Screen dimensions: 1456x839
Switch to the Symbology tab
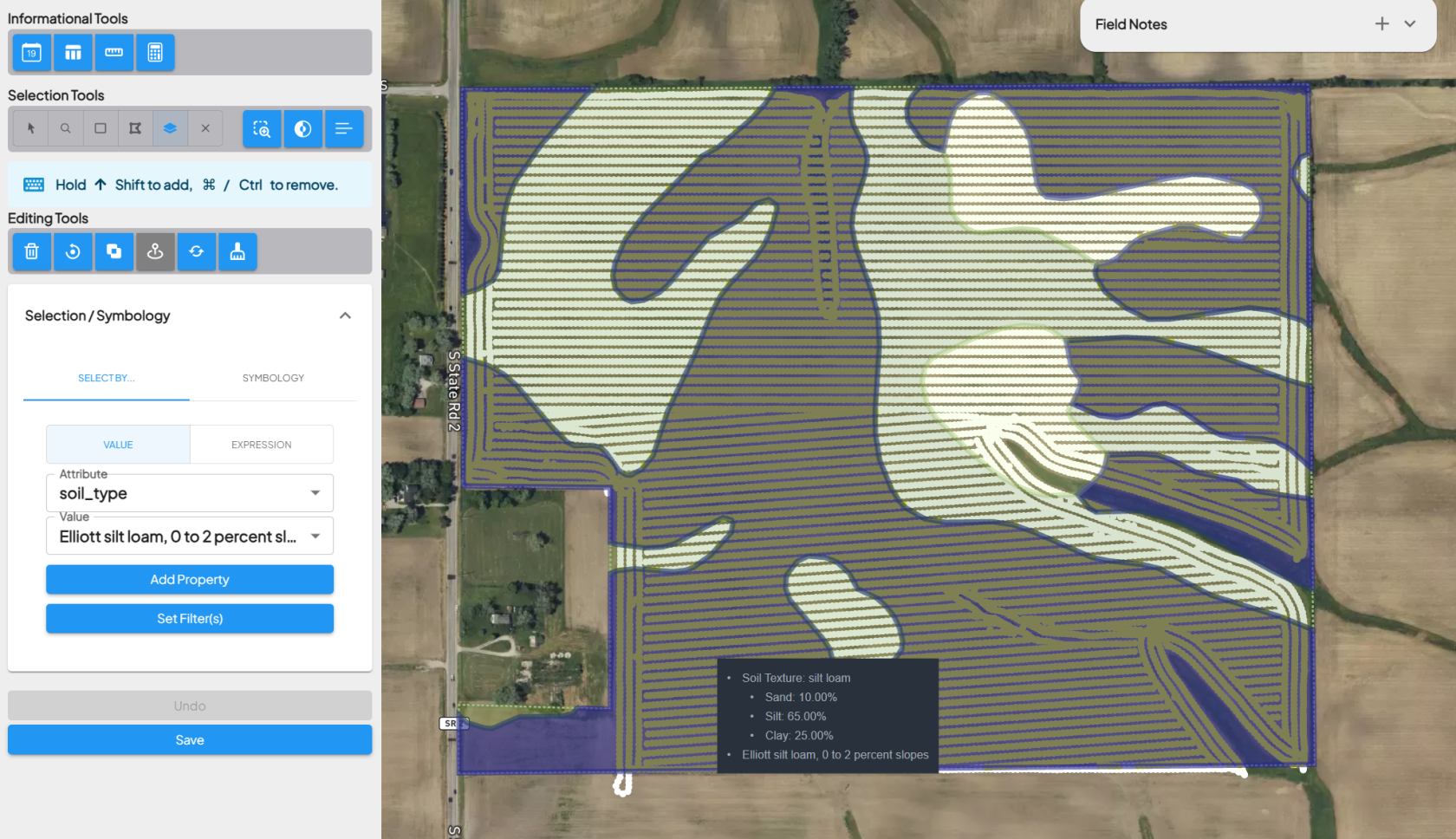273,378
